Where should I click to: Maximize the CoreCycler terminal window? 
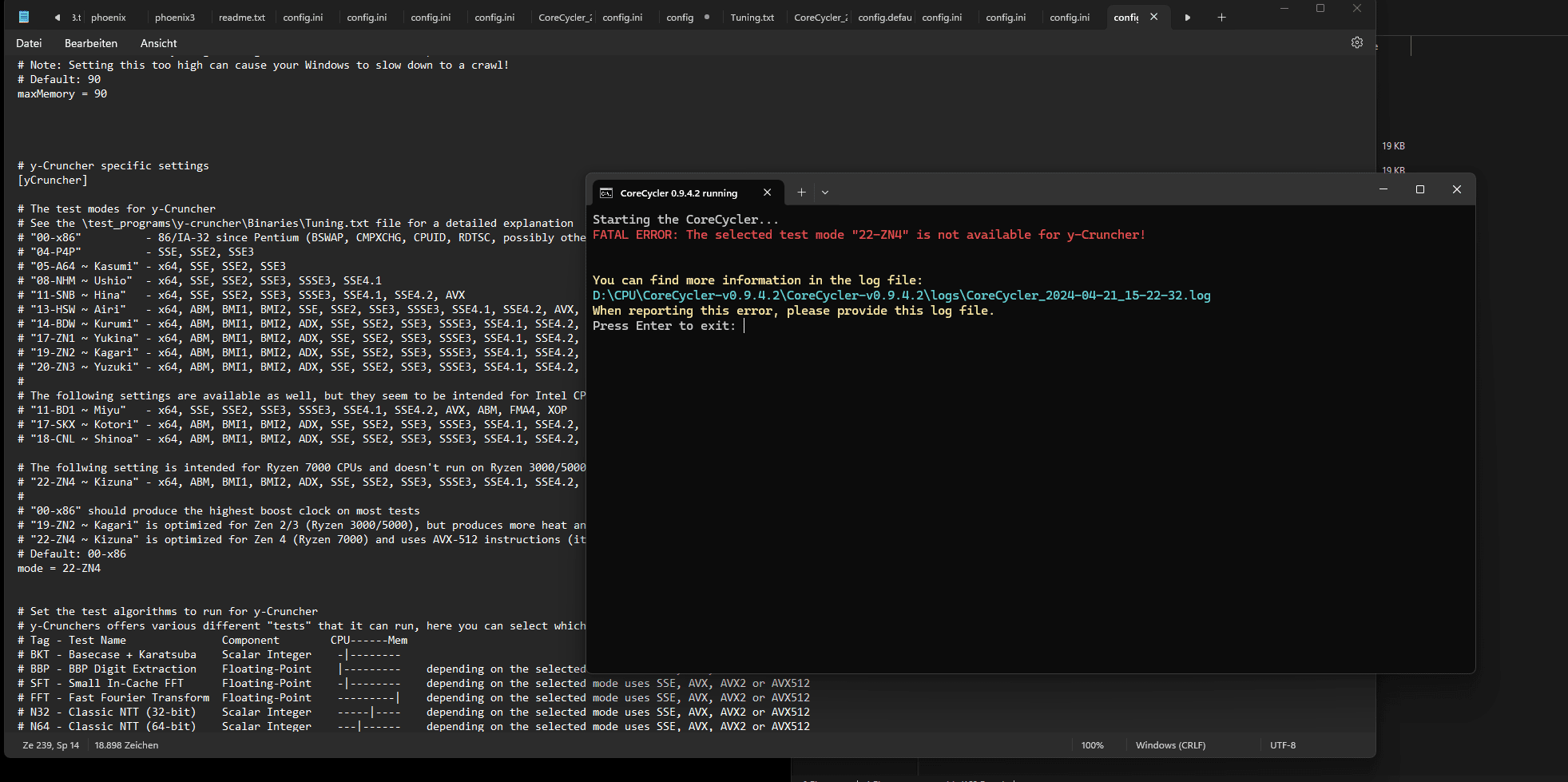(1420, 189)
